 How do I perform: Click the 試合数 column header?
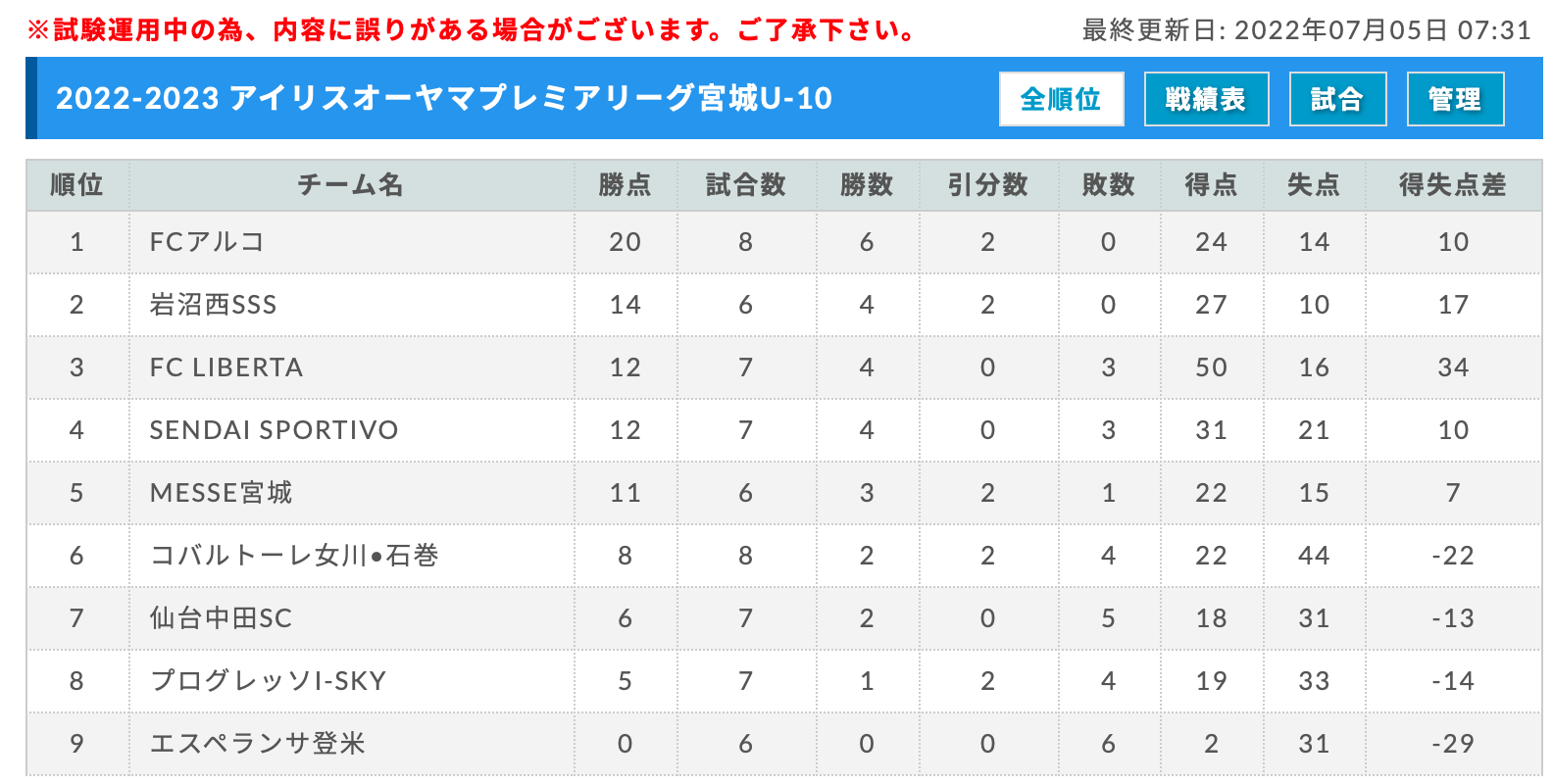[x=746, y=184]
